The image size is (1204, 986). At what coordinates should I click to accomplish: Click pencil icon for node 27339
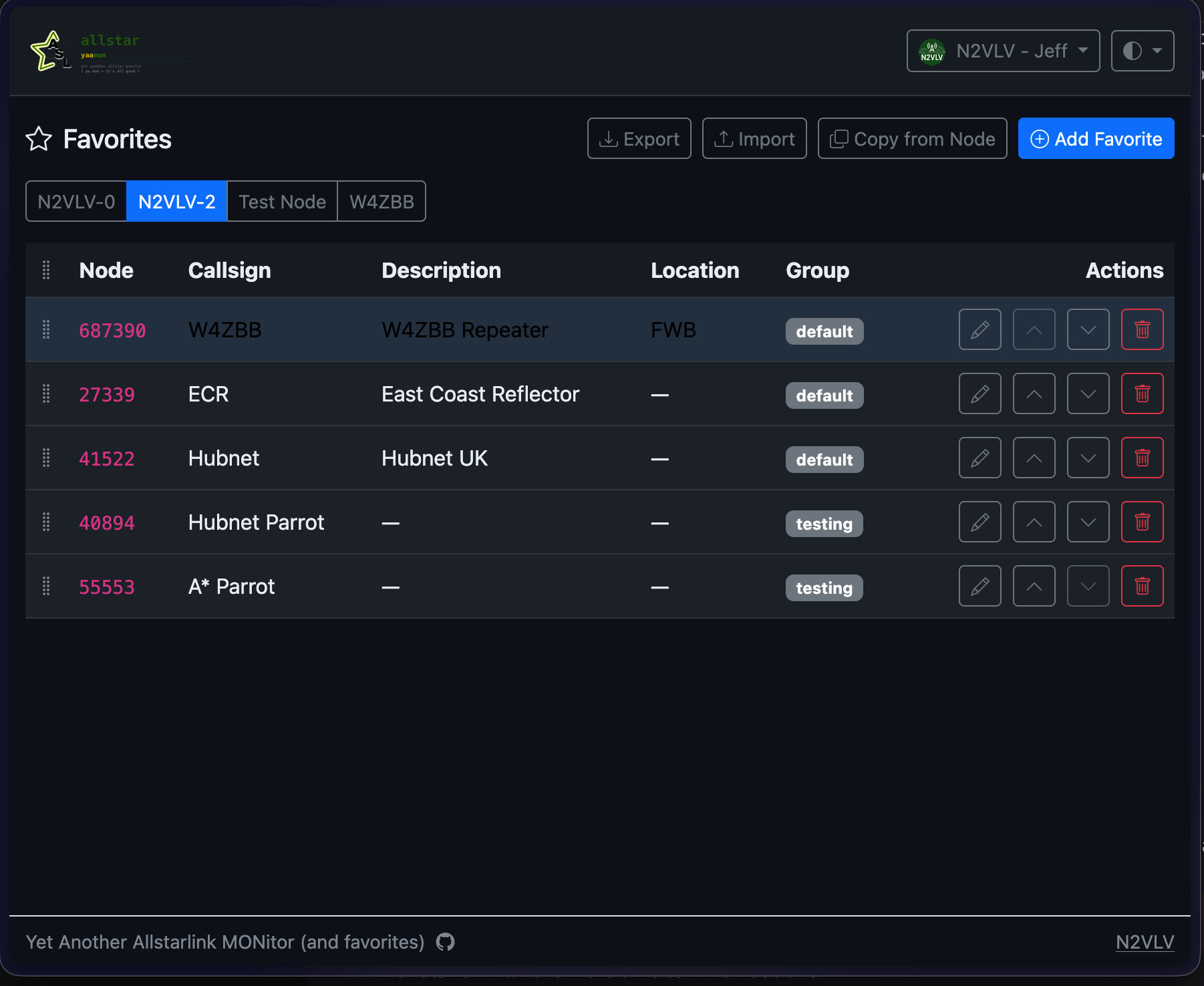[980, 393]
